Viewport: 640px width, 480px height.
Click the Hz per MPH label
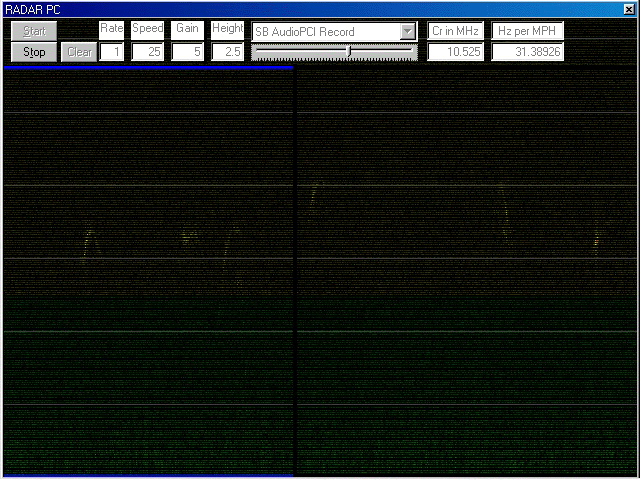click(528, 31)
